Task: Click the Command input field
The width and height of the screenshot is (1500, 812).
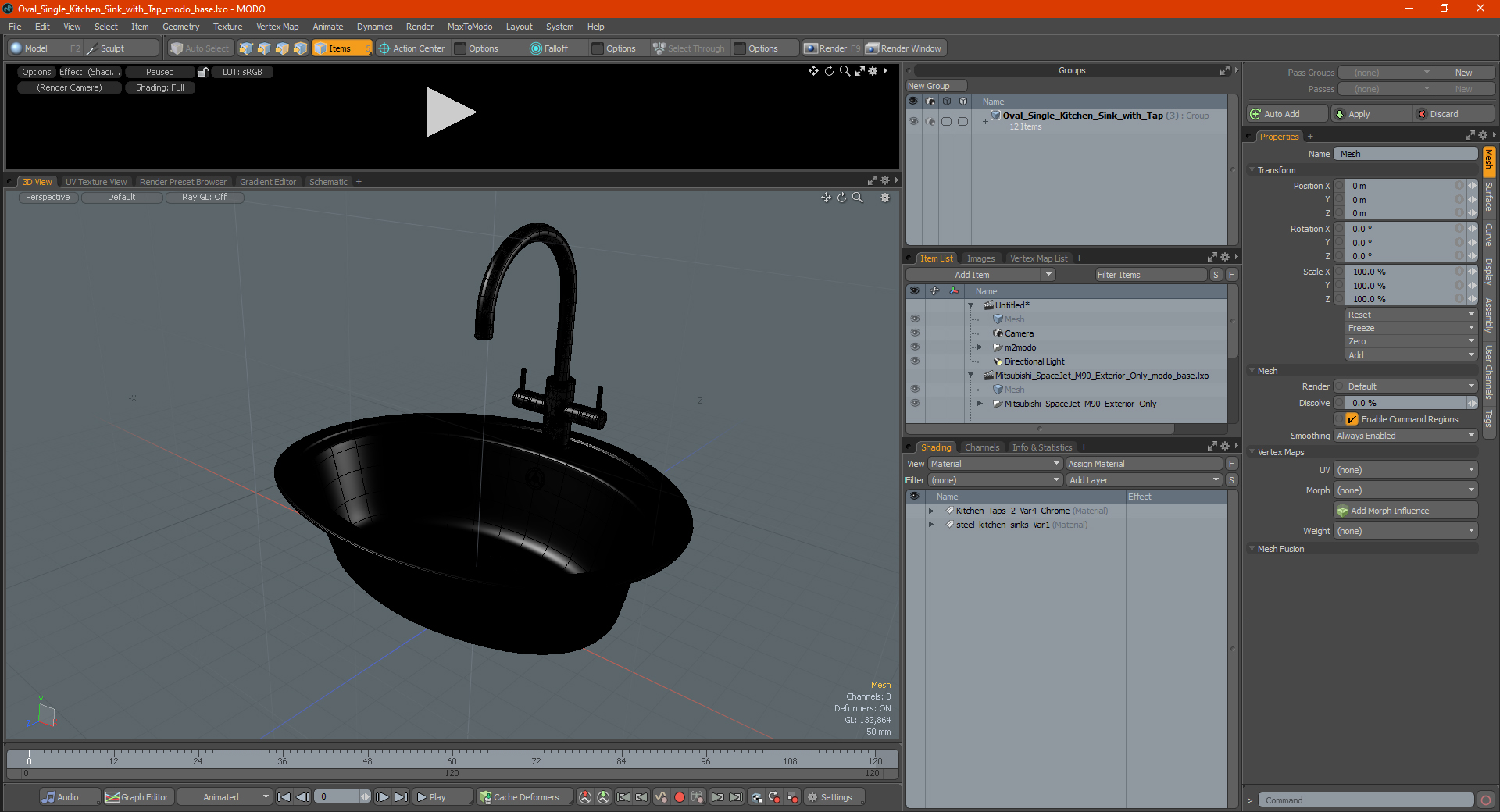Action: tap(1366, 800)
